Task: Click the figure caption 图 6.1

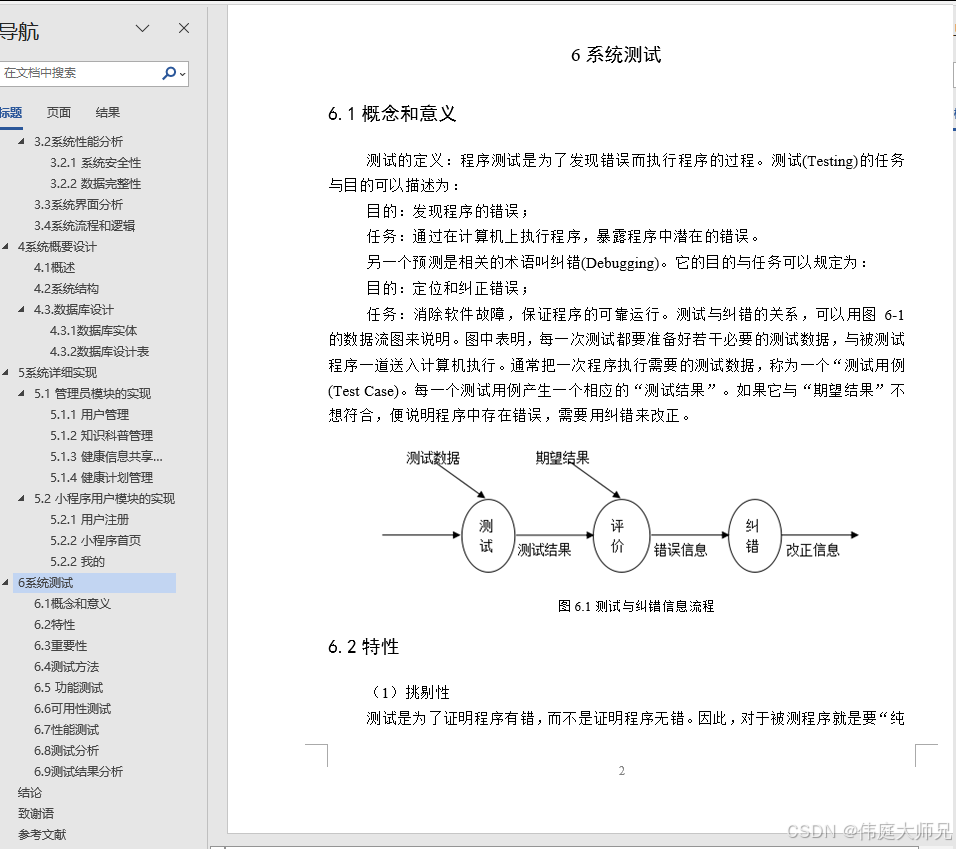Action: (x=636, y=606)
